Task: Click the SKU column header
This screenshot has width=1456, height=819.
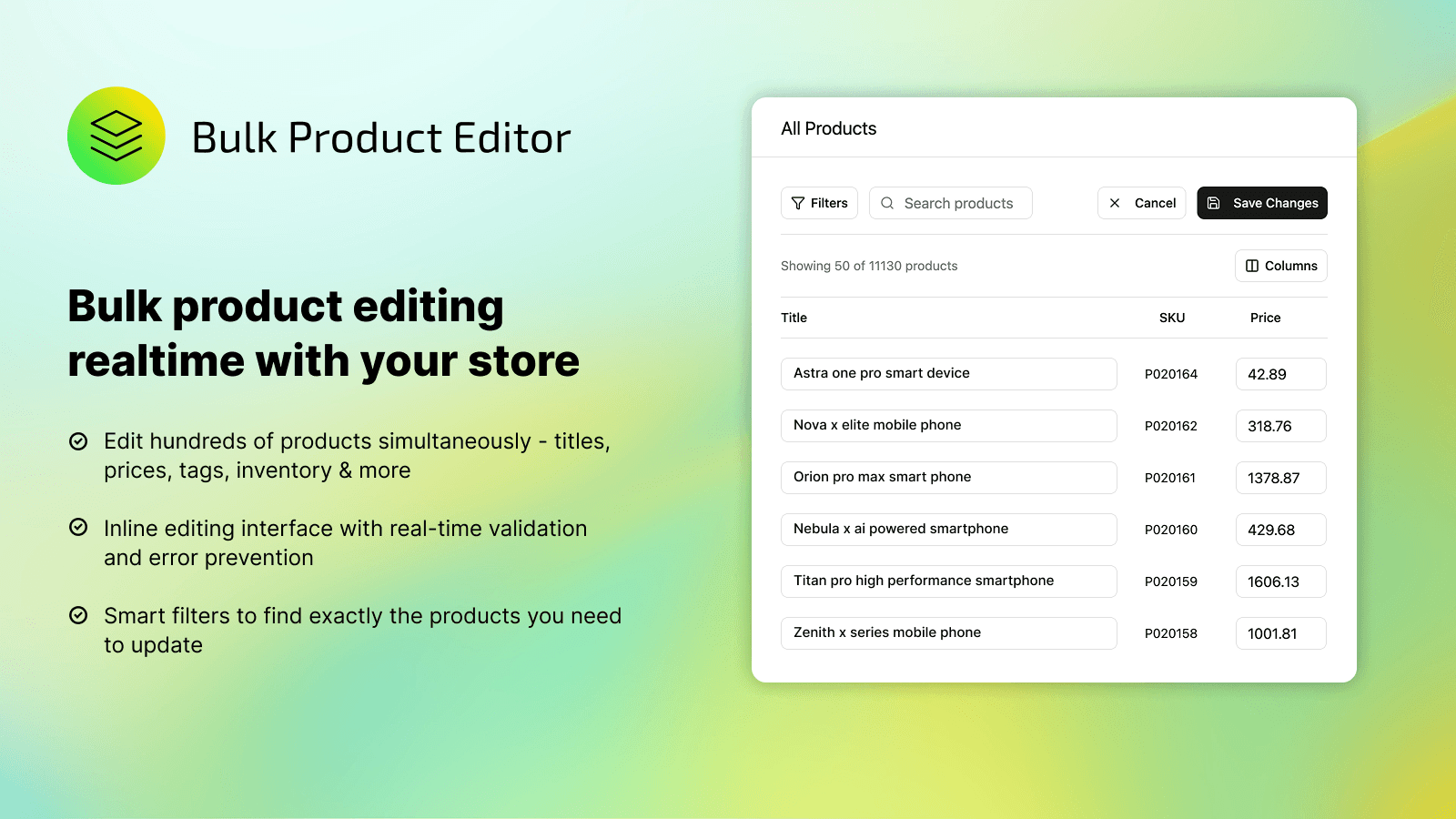Action: coord(1172,318)
